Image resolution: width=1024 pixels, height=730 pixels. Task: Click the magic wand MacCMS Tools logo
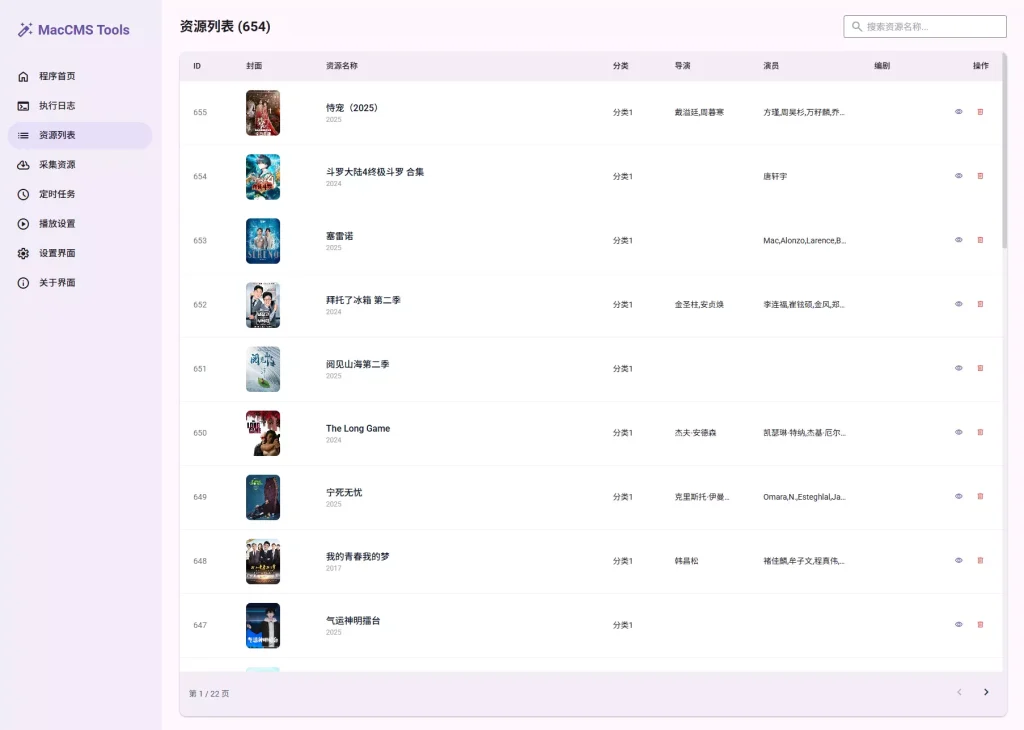pyautogui.click(x=26, y=30)
